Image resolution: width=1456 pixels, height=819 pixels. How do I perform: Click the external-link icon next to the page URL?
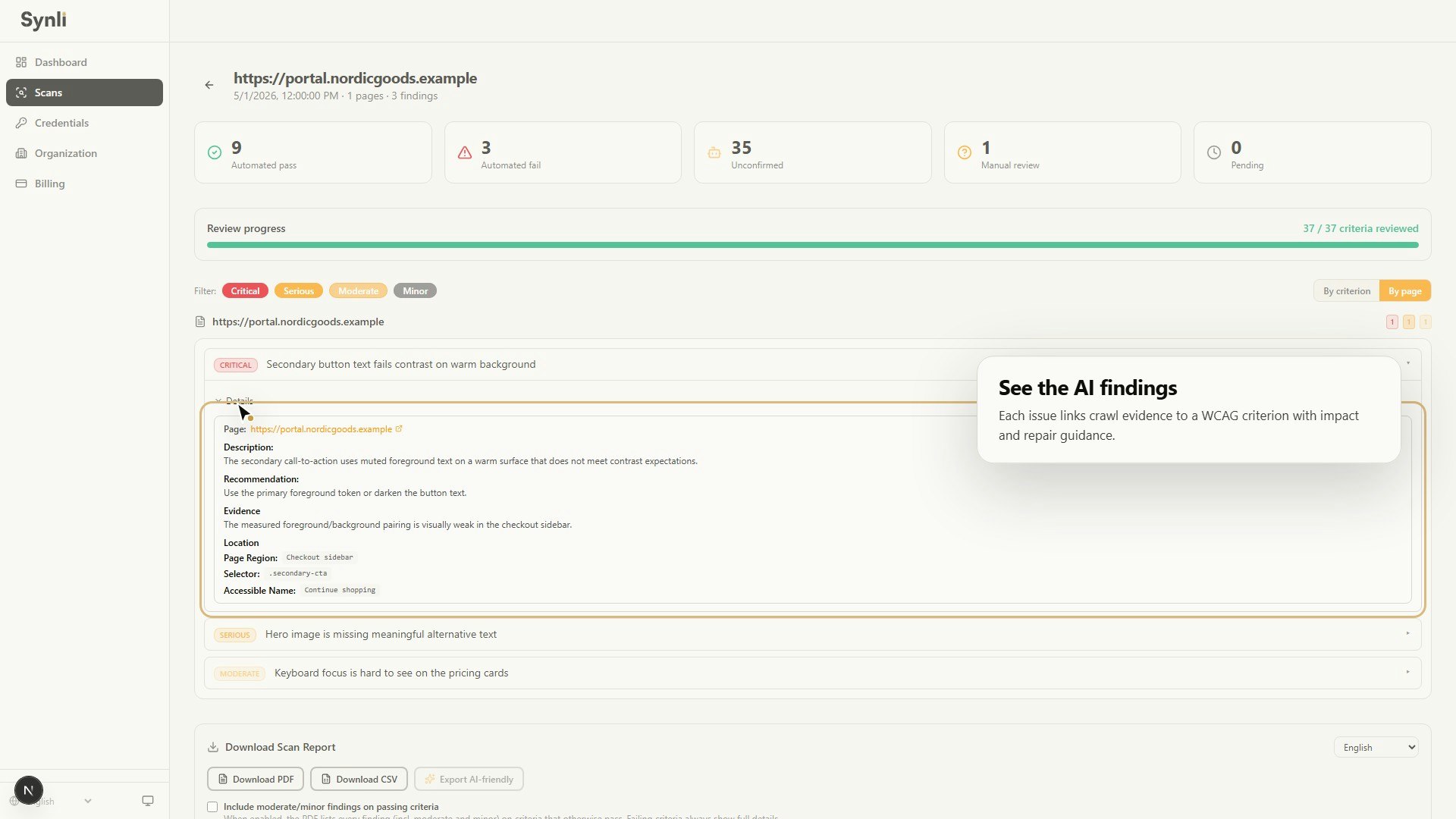coord(399,429)
